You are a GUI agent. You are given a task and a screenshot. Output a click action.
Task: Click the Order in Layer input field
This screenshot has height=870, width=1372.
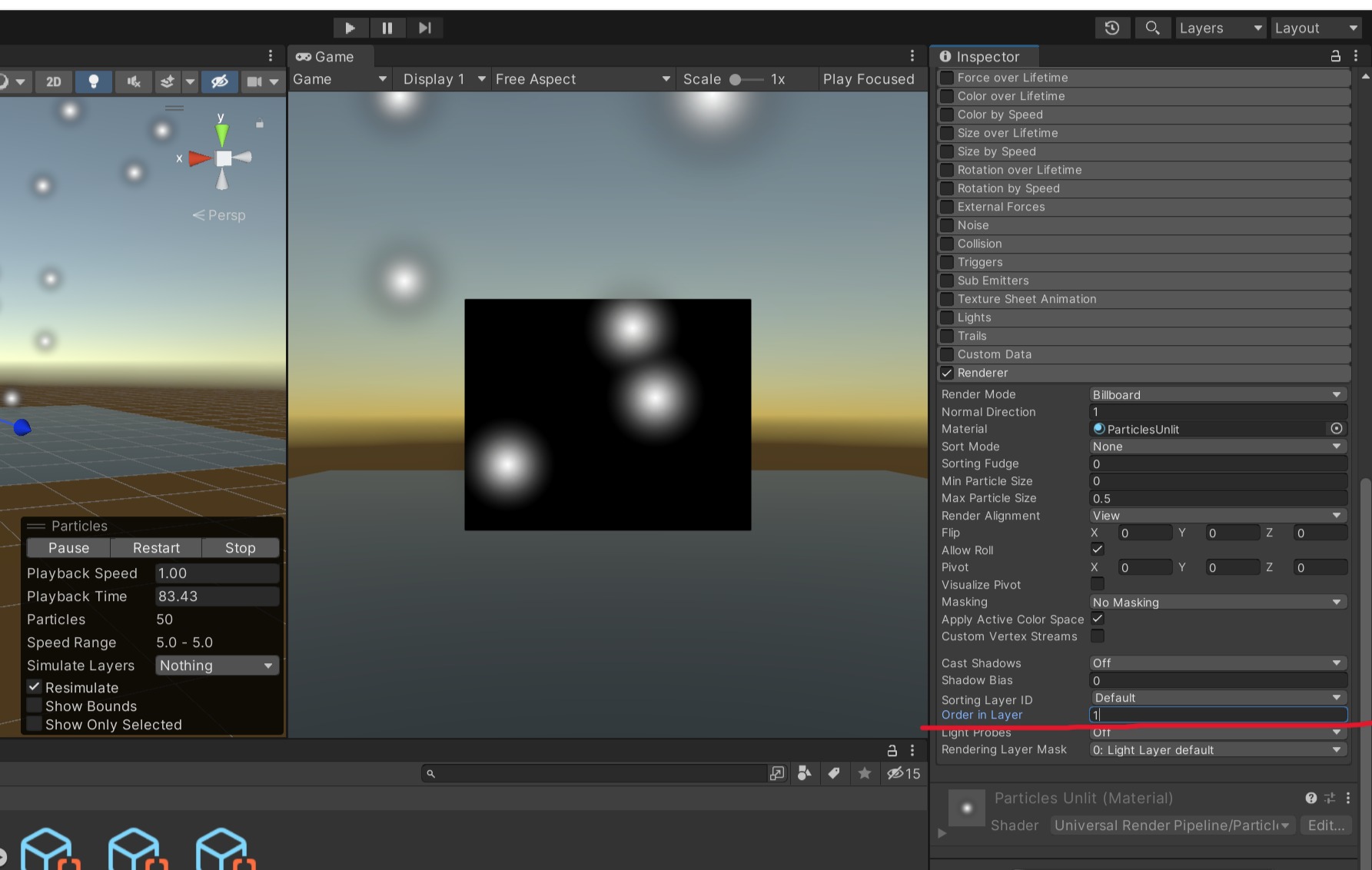coord(1217,714)
